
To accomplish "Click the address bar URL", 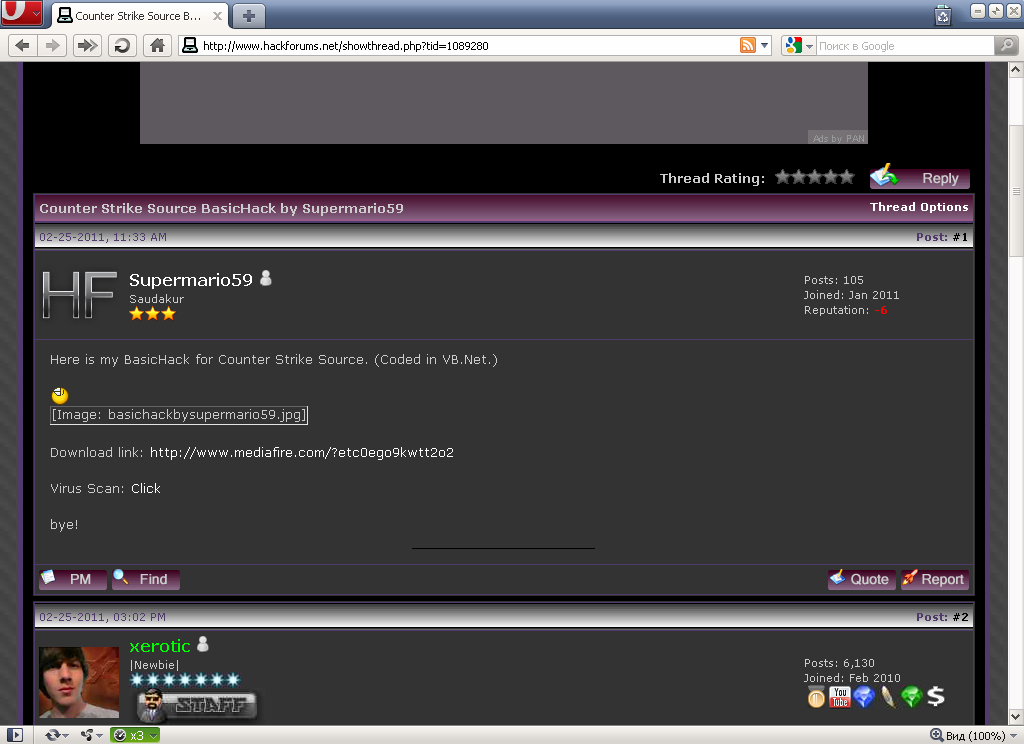I will click(345, 46).
